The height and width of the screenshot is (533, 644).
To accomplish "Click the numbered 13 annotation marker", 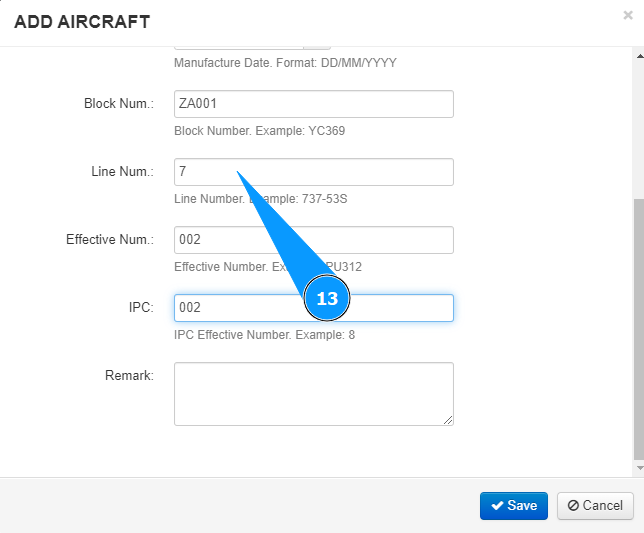I will point(327,298).
